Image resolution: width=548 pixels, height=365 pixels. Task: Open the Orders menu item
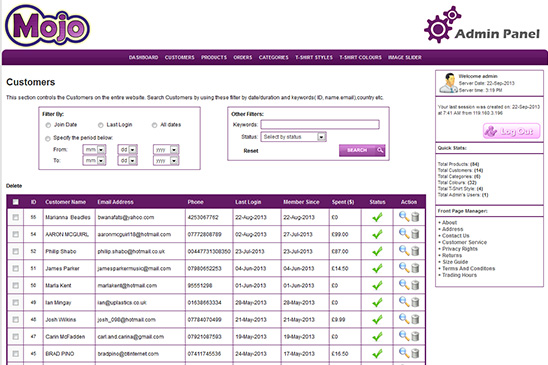tap(243, 57)
